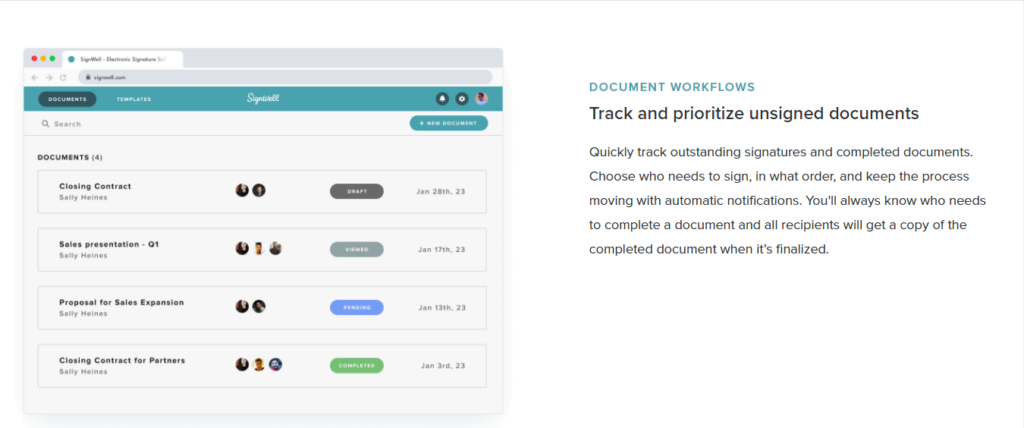This screenshot has height=428, width=1024.
Task: Click first avatar in Closing Contract row
Action: tap(242, 190)
